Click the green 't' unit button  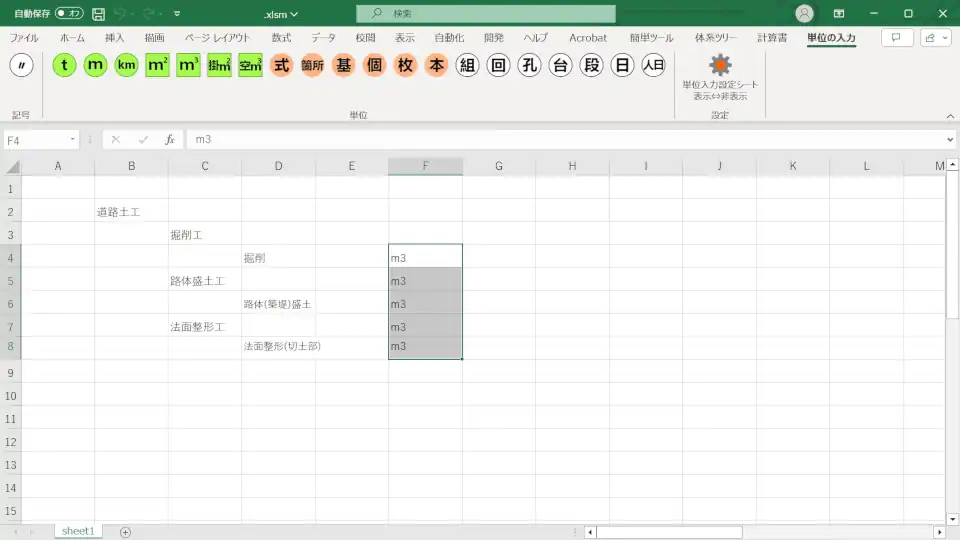(65, 66)
